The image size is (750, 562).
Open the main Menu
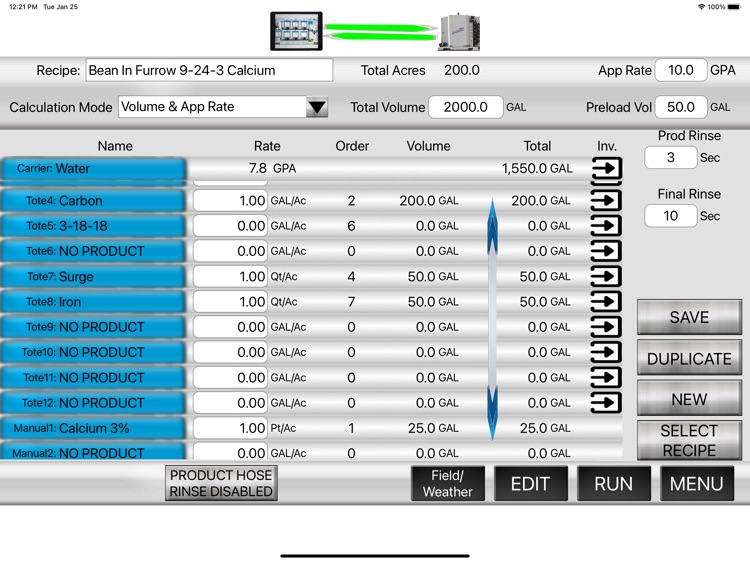(x=697, y=484)
